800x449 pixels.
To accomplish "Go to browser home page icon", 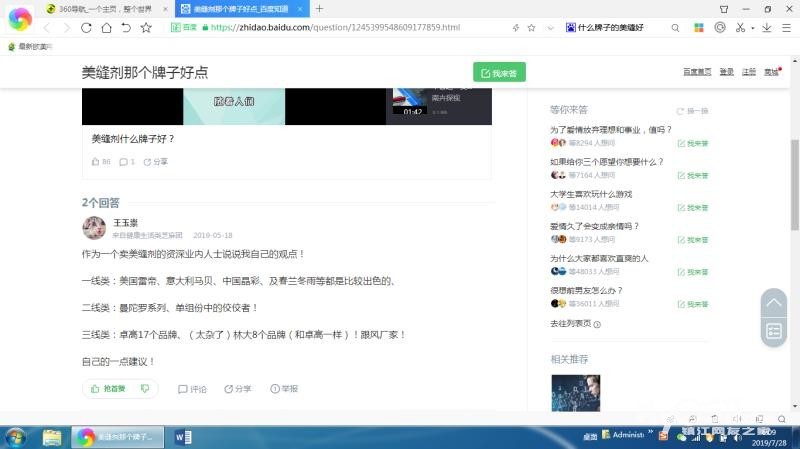I will (105, 27).
